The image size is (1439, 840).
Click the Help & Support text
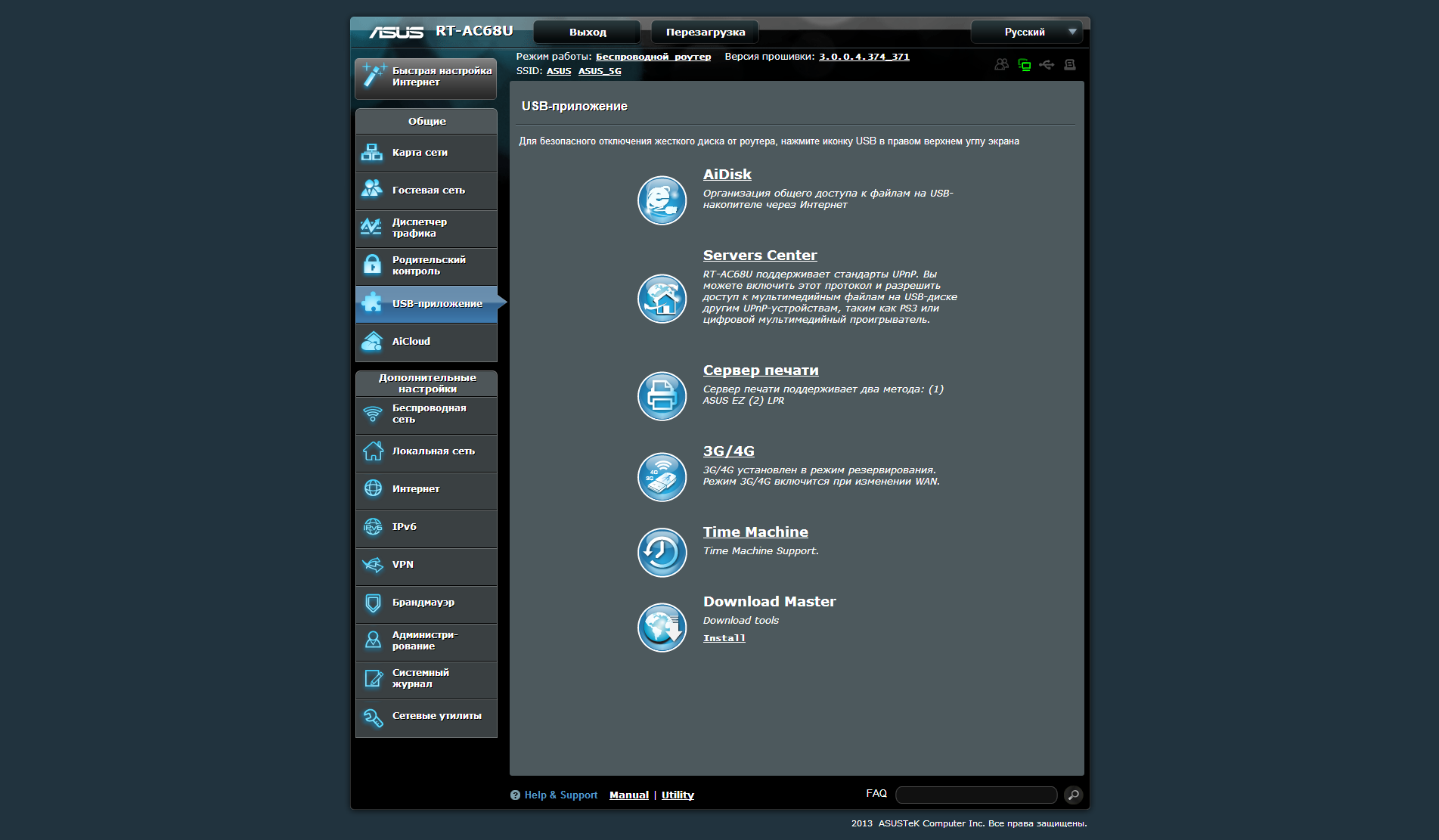click(561, 795)
